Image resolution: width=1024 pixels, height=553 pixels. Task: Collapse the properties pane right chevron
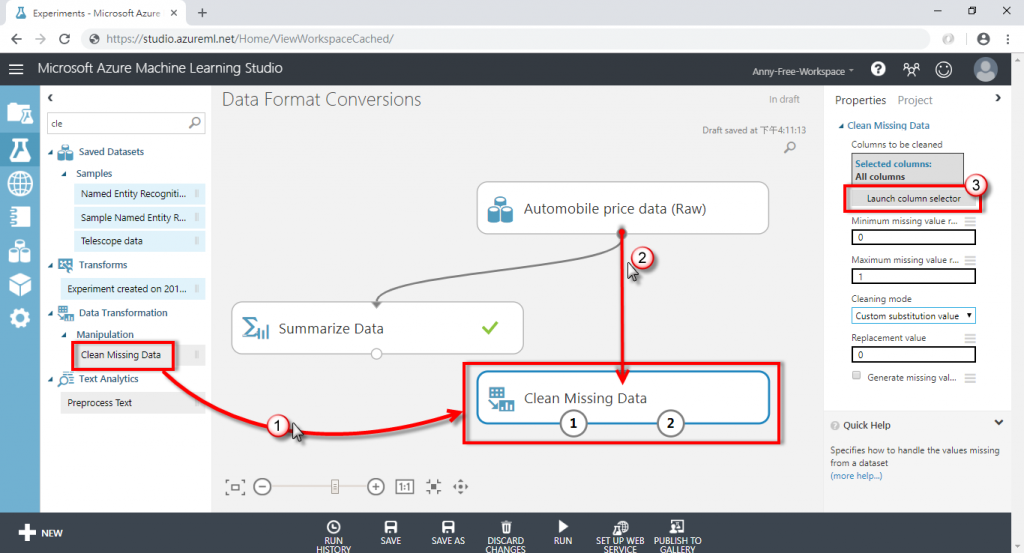pos(998,98)
